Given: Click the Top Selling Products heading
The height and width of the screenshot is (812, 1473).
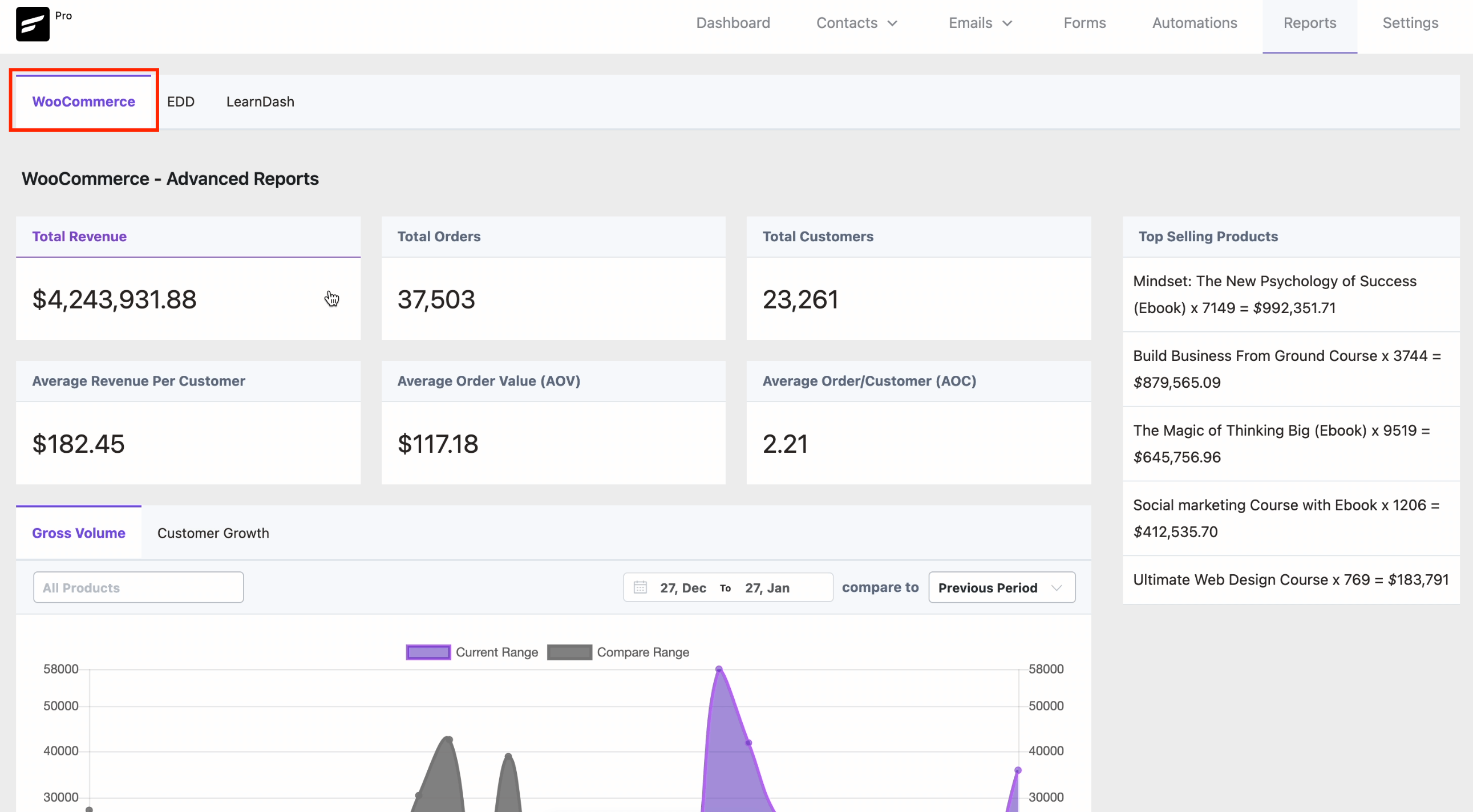Looking at the screenshot, I should (x=1208, y=237).
